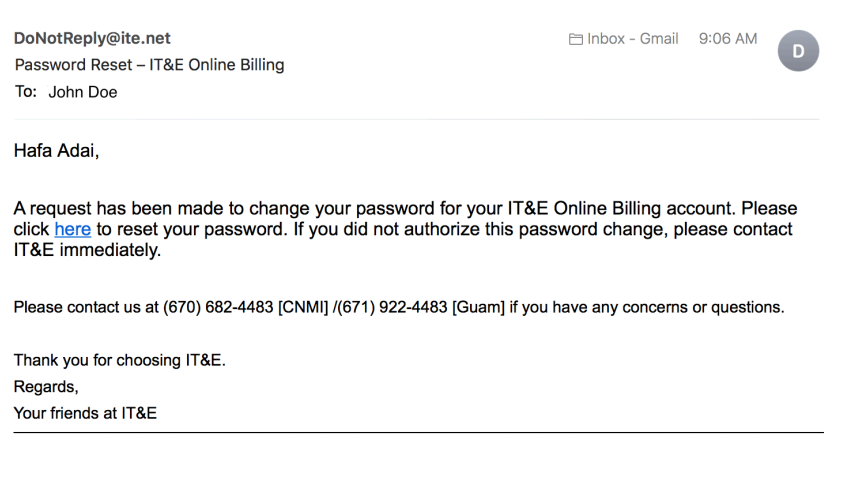
Task: Click the round D sender avatar
Action: (x=798, y=51)
